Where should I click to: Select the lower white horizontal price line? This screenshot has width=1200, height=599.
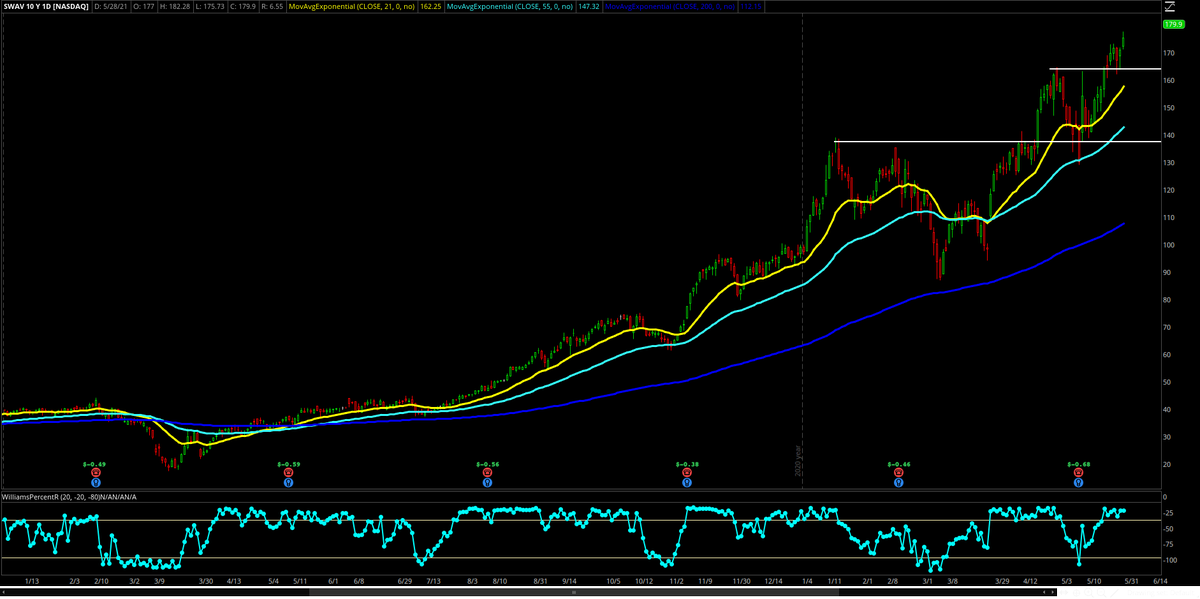(997, 141)
